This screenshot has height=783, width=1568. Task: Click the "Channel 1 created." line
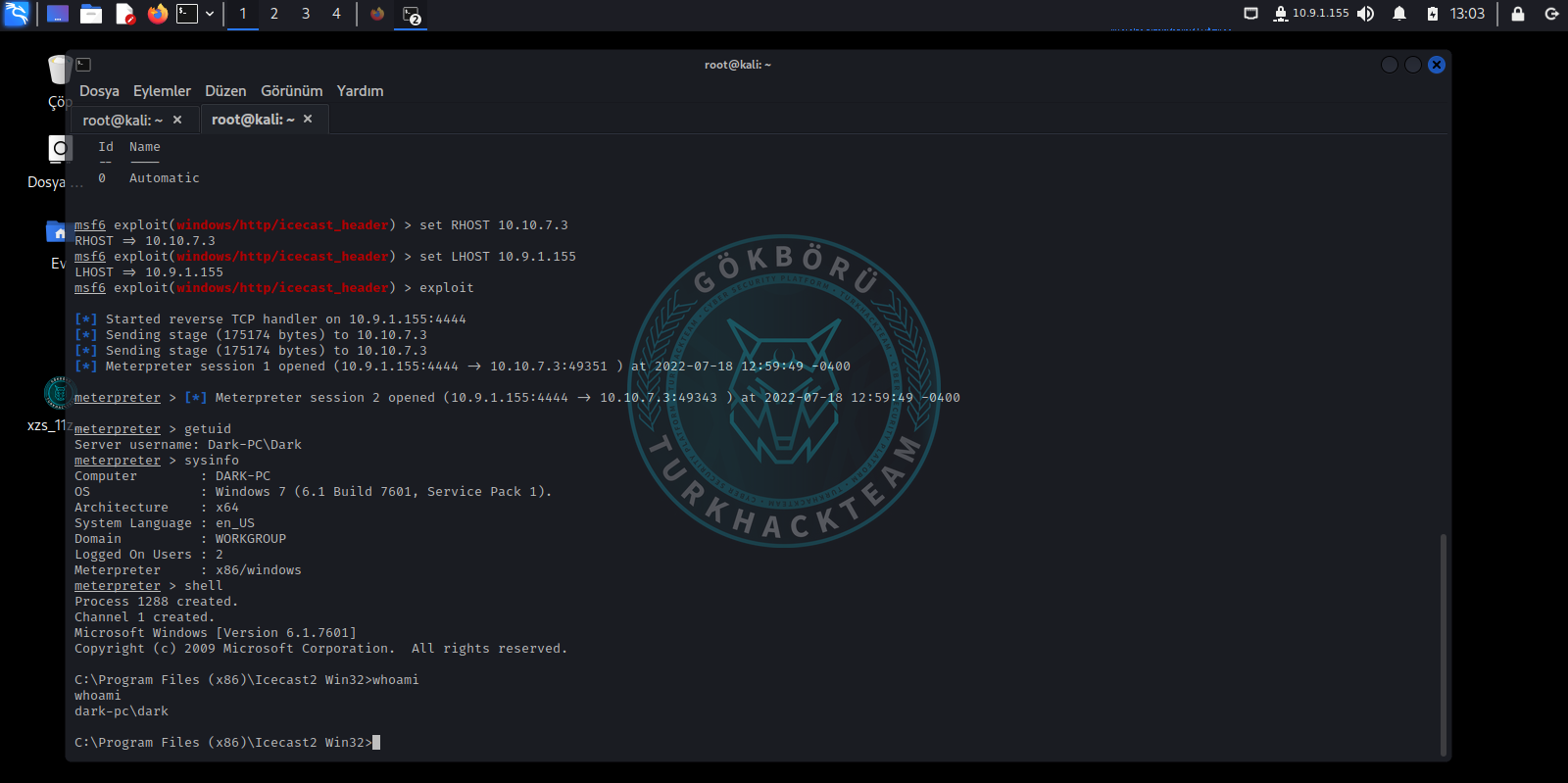(x=145, y=617)
